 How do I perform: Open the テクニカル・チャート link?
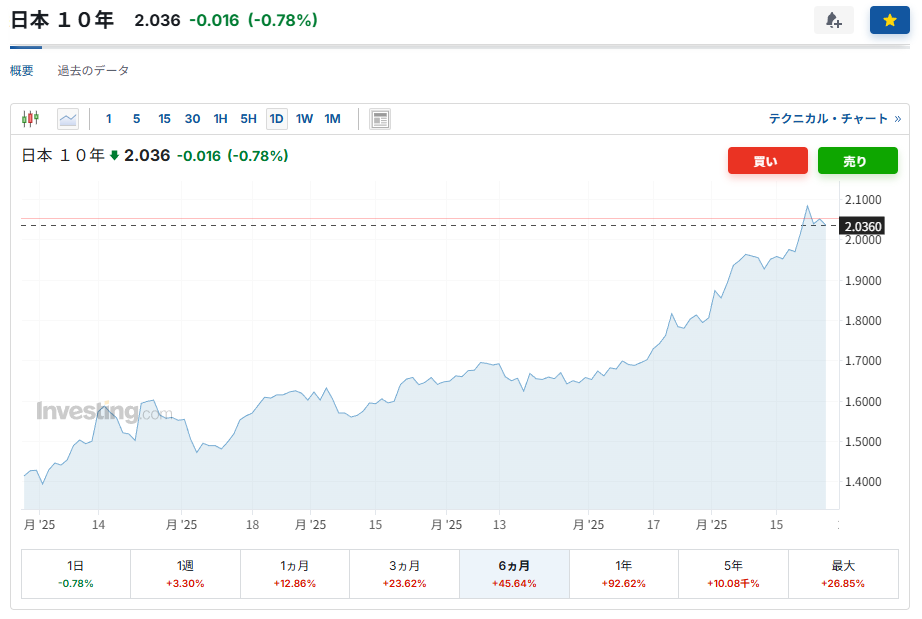(x=834, y=119)
